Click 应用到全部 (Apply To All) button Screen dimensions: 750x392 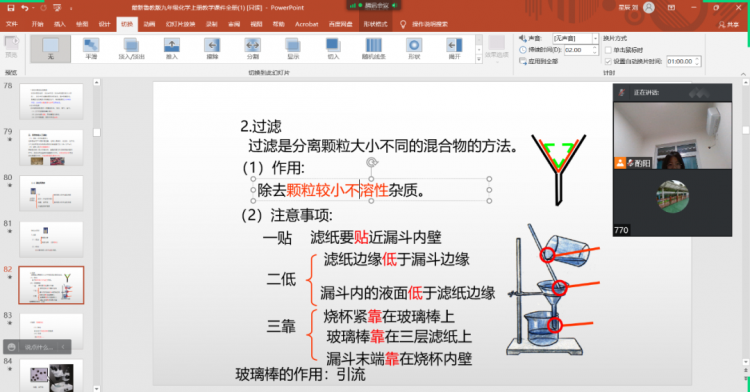[539, 61]
